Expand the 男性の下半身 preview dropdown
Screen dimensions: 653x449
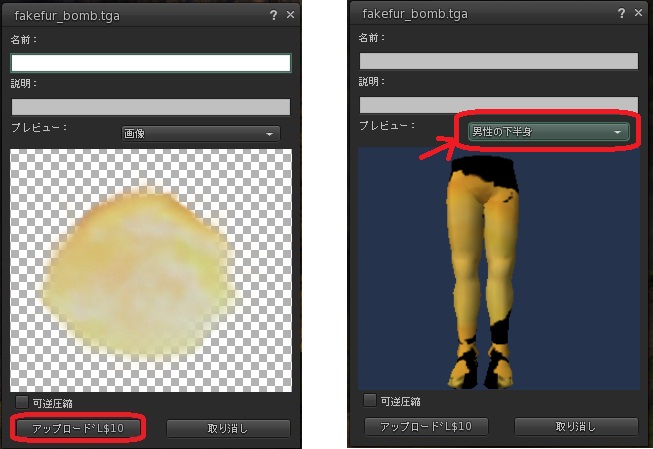pyautogui.click(x=548, y=132)
